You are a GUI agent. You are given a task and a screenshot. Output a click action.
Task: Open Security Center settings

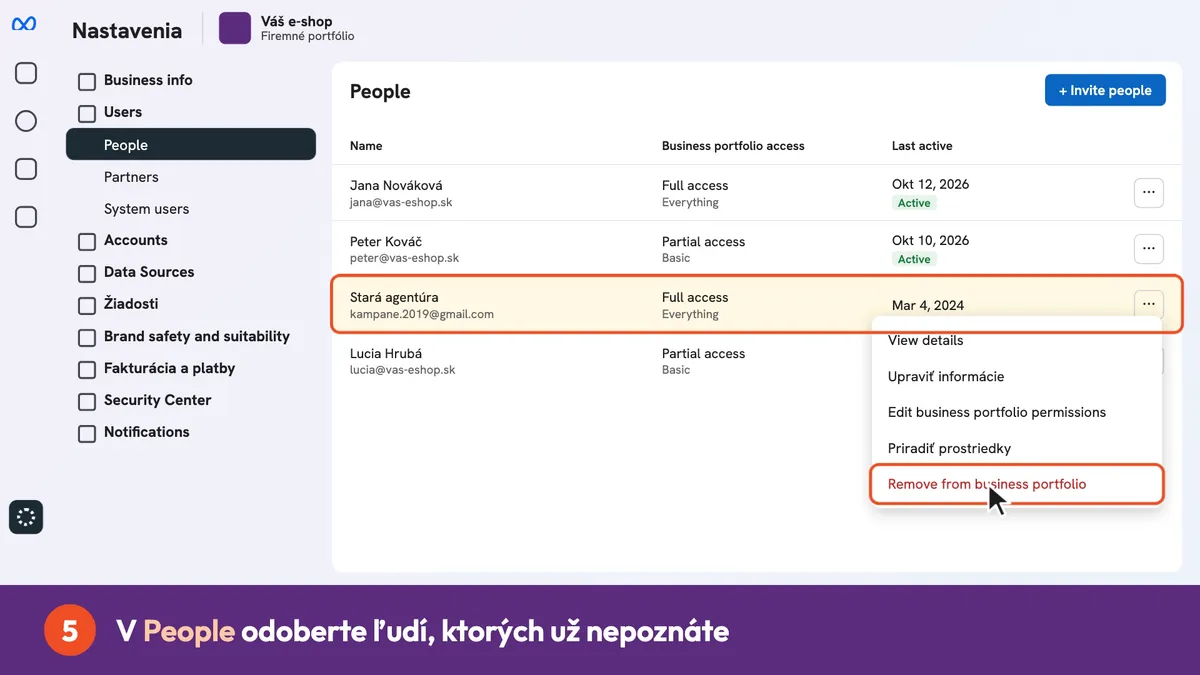coord(158,400)
